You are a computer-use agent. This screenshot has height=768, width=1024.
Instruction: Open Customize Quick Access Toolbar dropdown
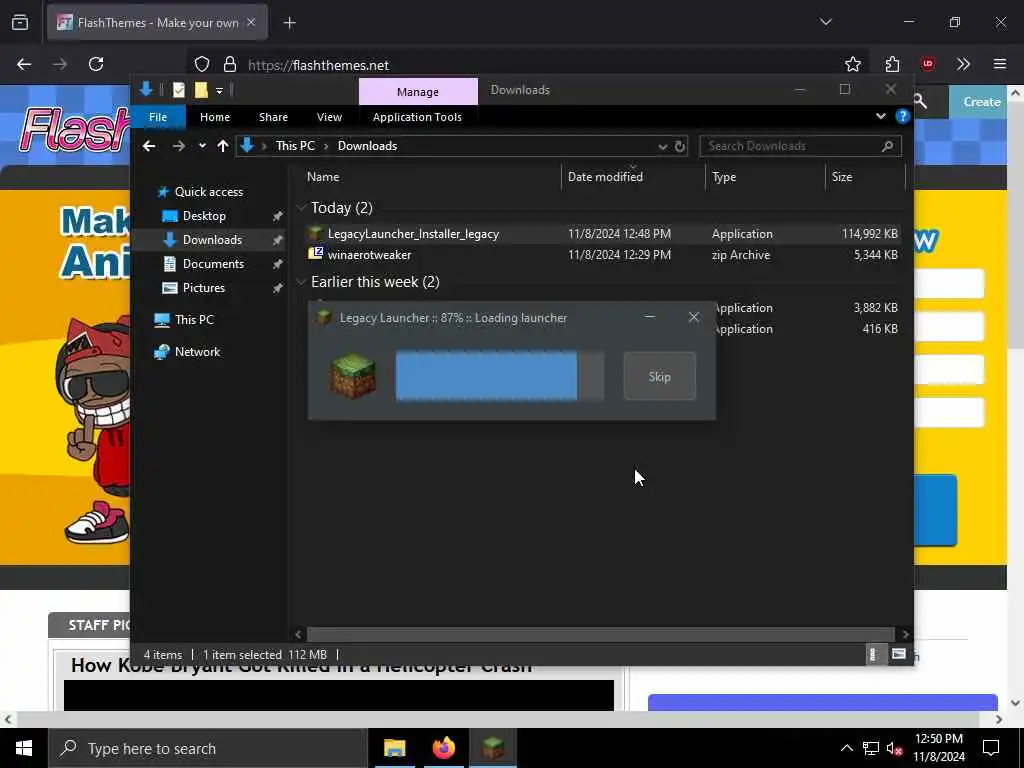219,91
